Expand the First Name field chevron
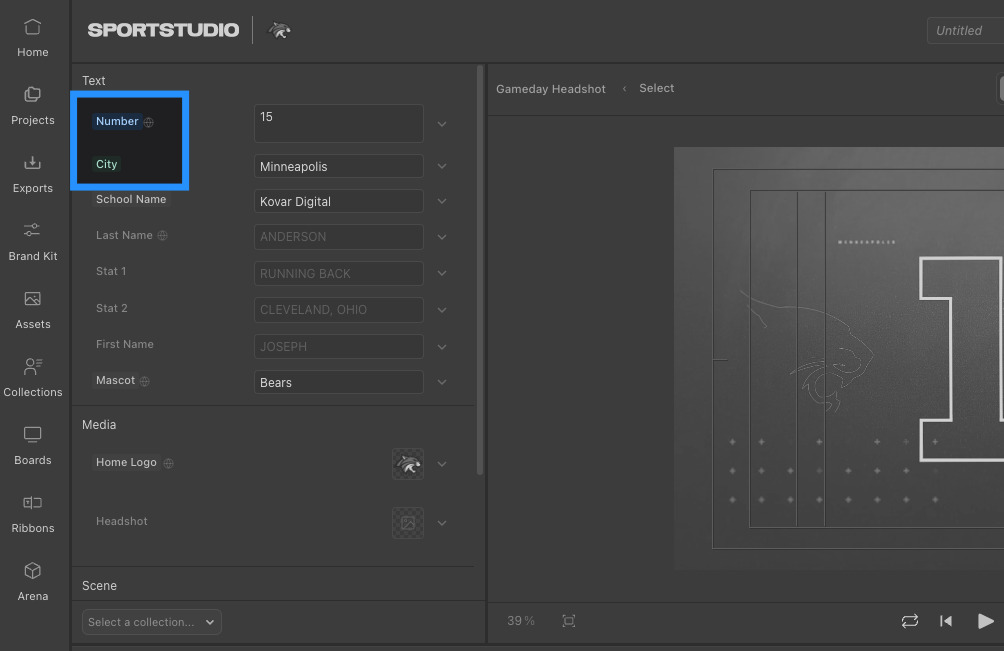This screenshot has height=651, width=1004. pyautogui.click(x=442, y=347)
